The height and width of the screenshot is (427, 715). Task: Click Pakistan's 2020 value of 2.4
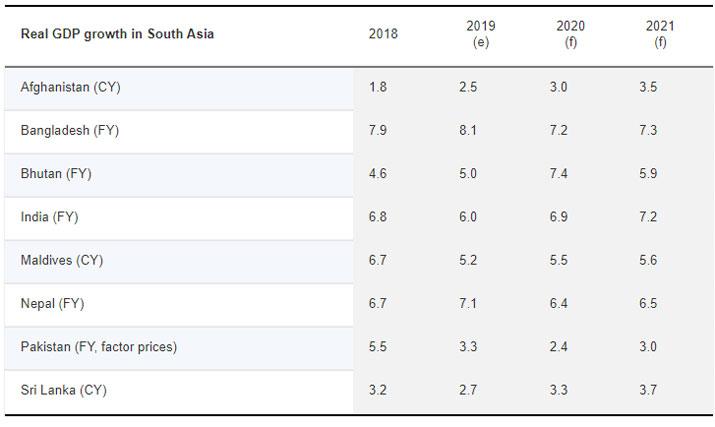558,346
